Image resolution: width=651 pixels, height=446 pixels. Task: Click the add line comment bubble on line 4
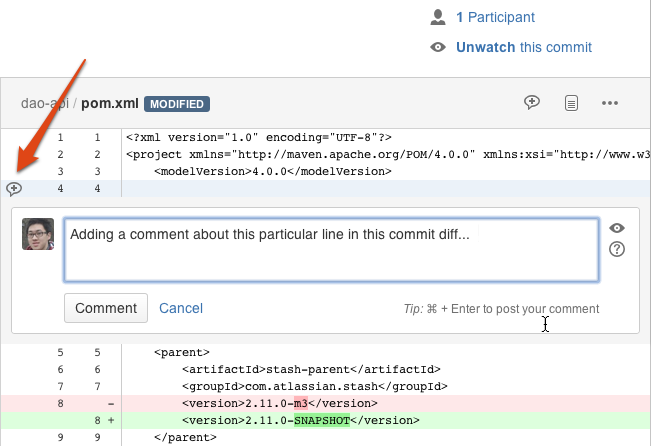tap(14, 189)
